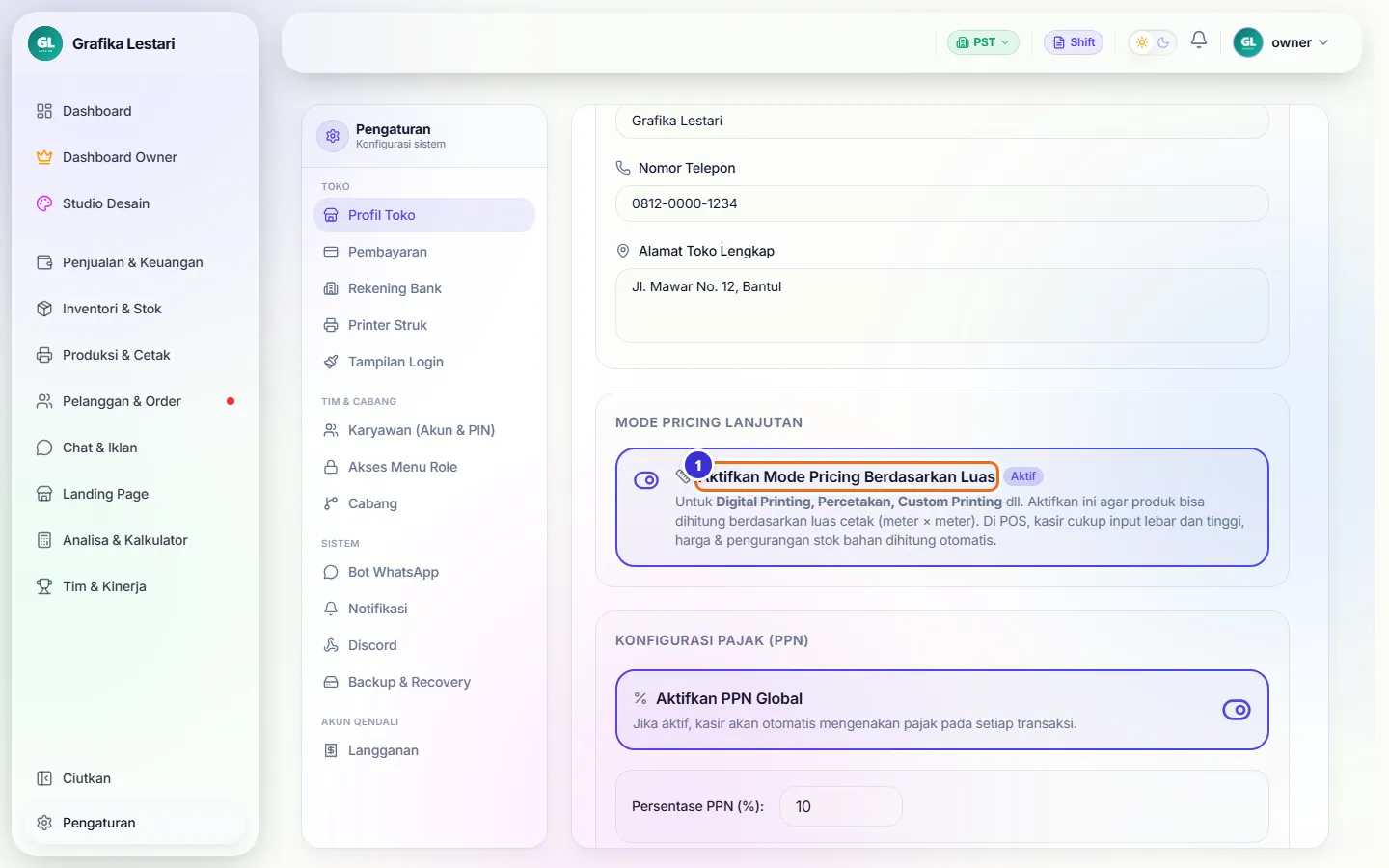
Task: Click the Discord webhook icon
Action: [x=331, y=645]
